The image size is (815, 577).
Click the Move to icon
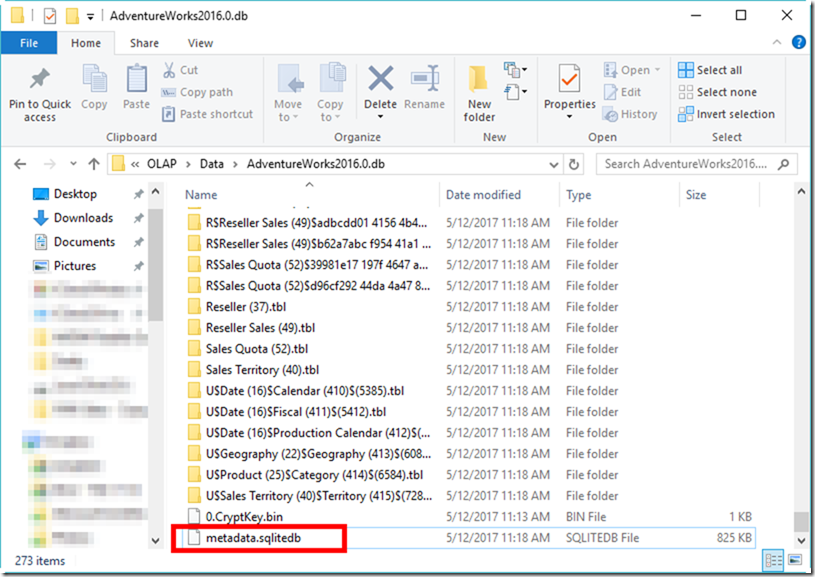289,79
